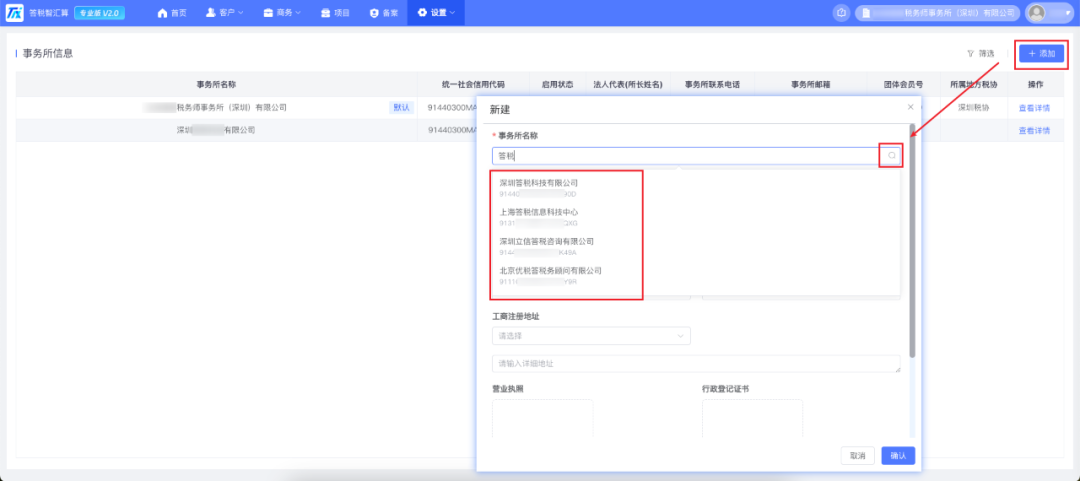This screenshot has width=1080, height=481.
Task: Click the 行政登记证书 upload box
Action: pyautogui.click(x=752, y=418)
